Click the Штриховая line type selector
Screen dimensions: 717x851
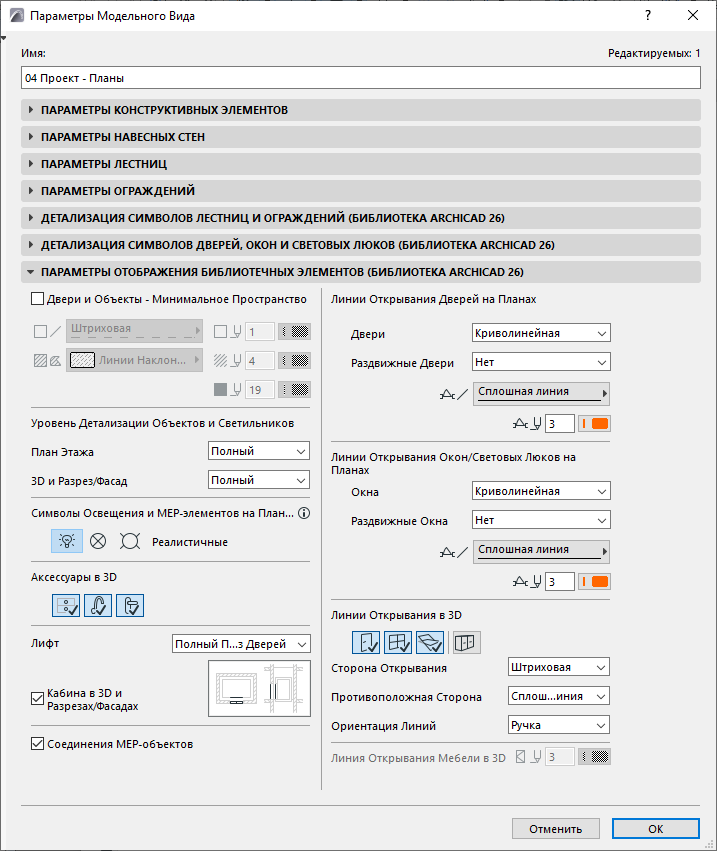(135, 331)
